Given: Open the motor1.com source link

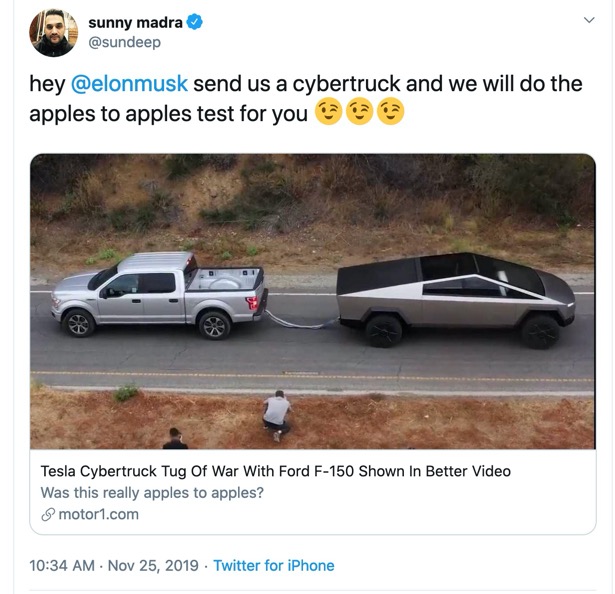Looking at the screenshot, I should (99, 515).
